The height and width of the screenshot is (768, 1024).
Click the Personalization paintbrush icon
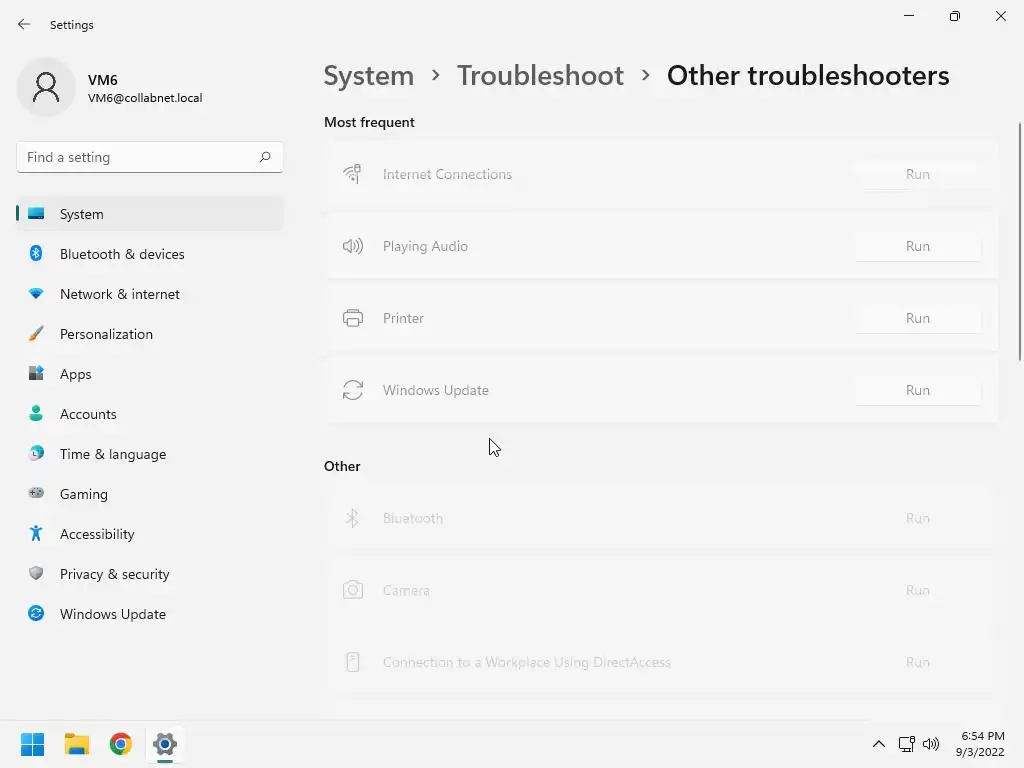(x=37, y=334)
